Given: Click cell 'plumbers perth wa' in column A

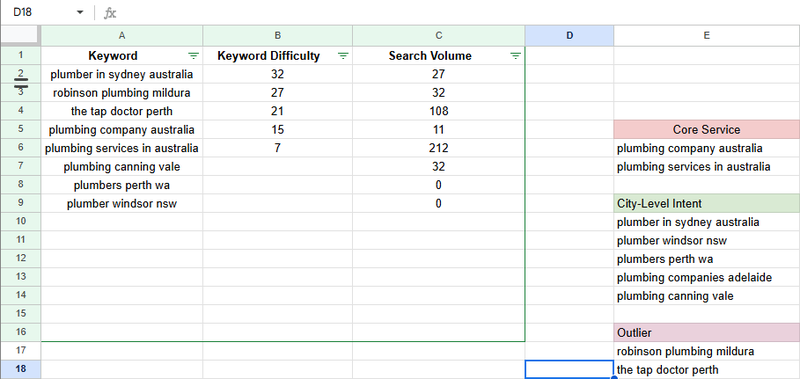Looking at the screenshot, I should pos(122,185).
